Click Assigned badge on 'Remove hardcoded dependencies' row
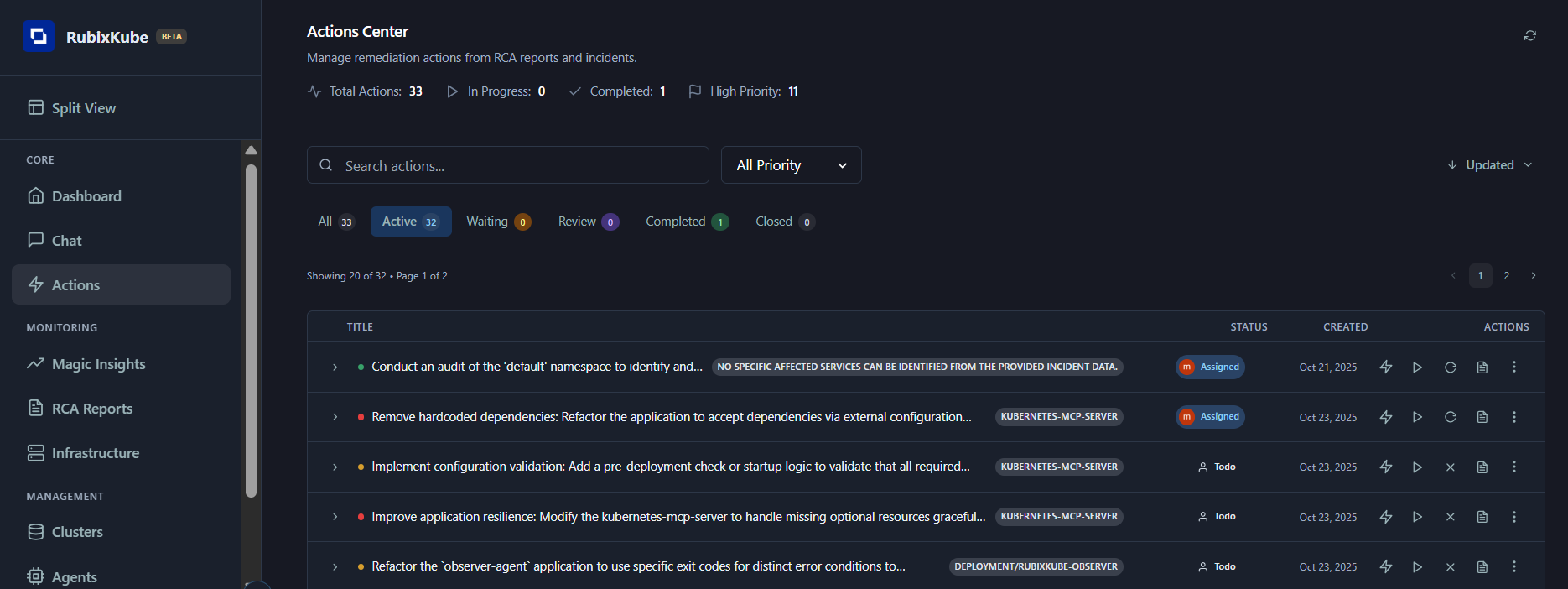 coord(1210,417)
